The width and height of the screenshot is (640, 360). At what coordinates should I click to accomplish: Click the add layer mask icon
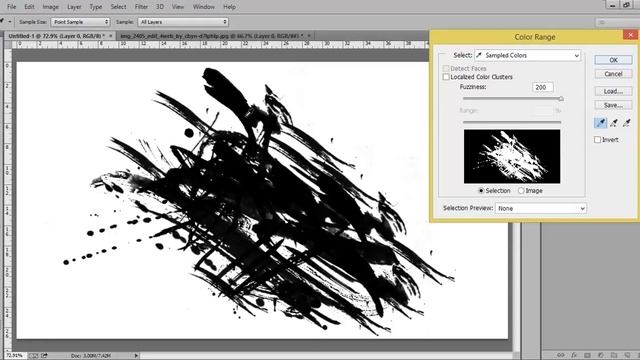587,355
